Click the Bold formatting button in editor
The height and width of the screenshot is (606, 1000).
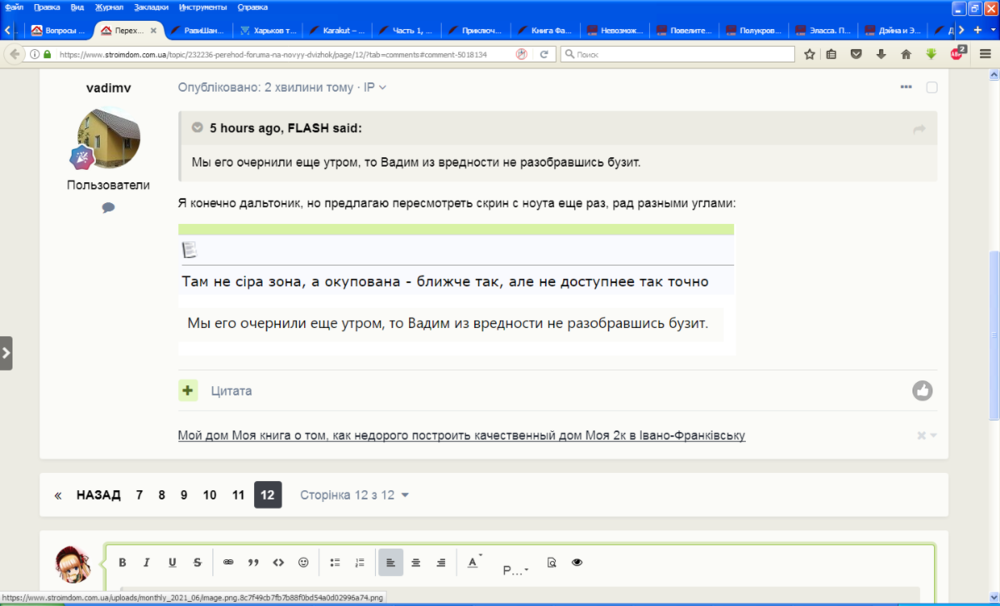tap(122, 562)
